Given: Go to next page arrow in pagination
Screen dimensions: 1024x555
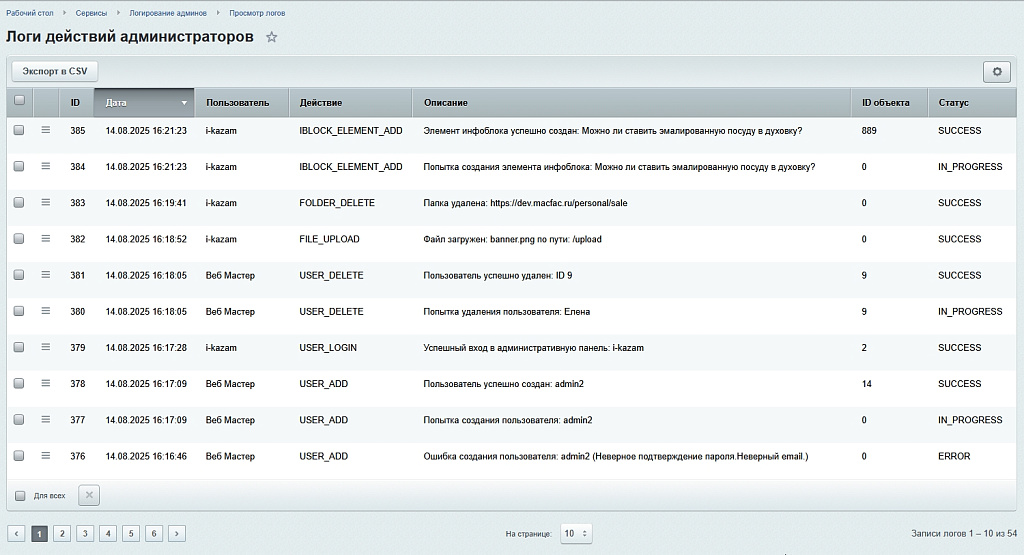Looking at the screenshot, I should point(176,534).
